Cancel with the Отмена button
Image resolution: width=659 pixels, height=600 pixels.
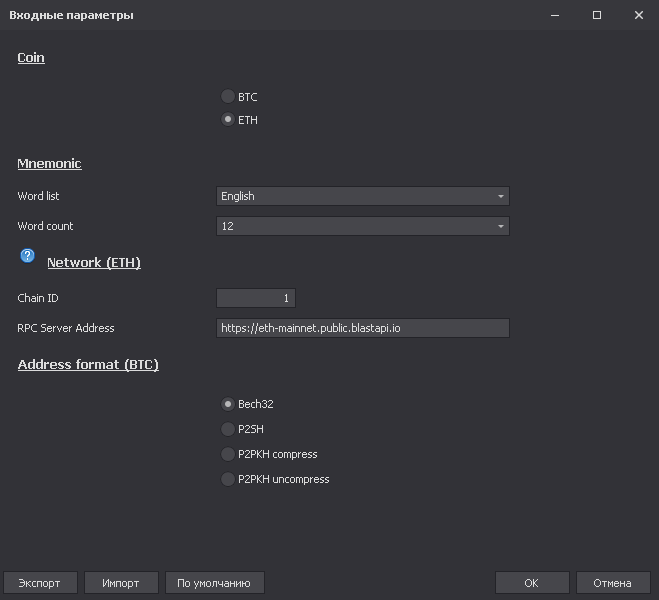[x=612, y=583]
